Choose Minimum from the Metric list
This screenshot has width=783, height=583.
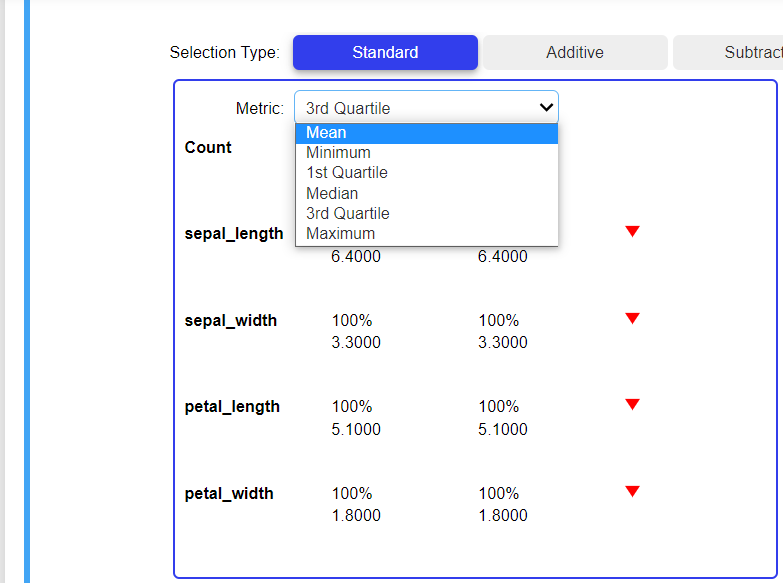(338, 153)
